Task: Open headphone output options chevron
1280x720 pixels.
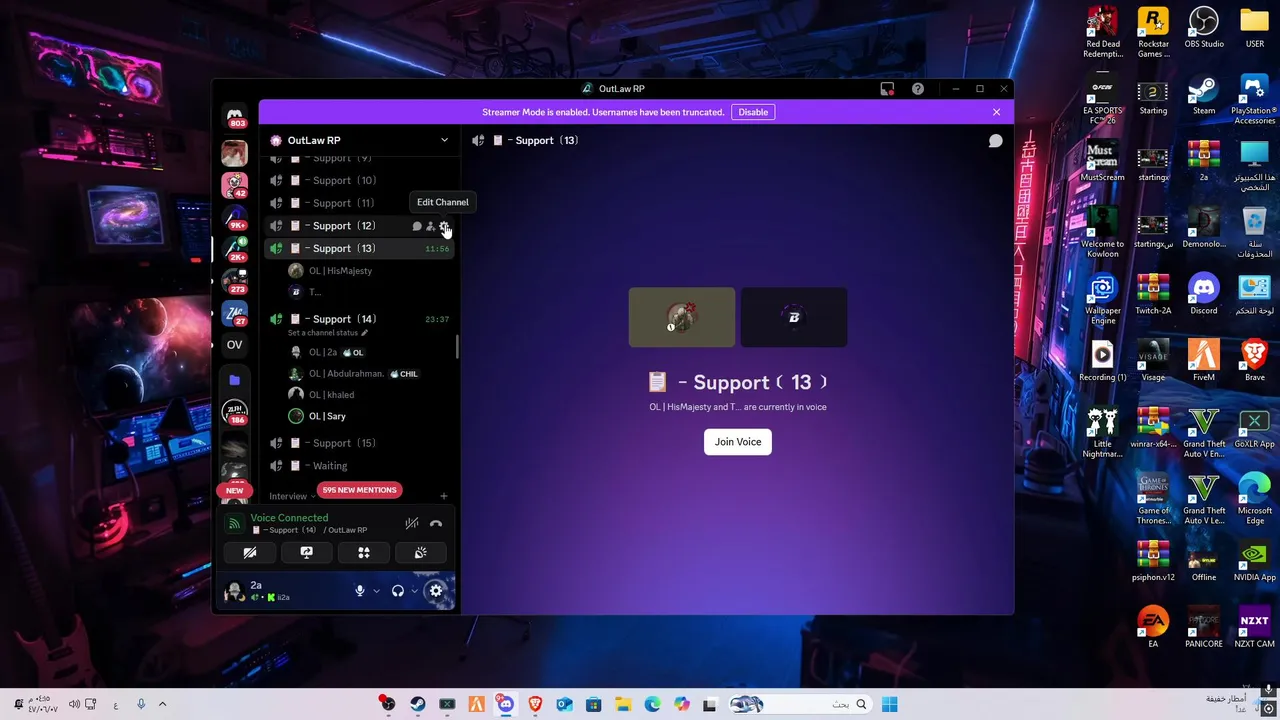Action: point(414,591)
